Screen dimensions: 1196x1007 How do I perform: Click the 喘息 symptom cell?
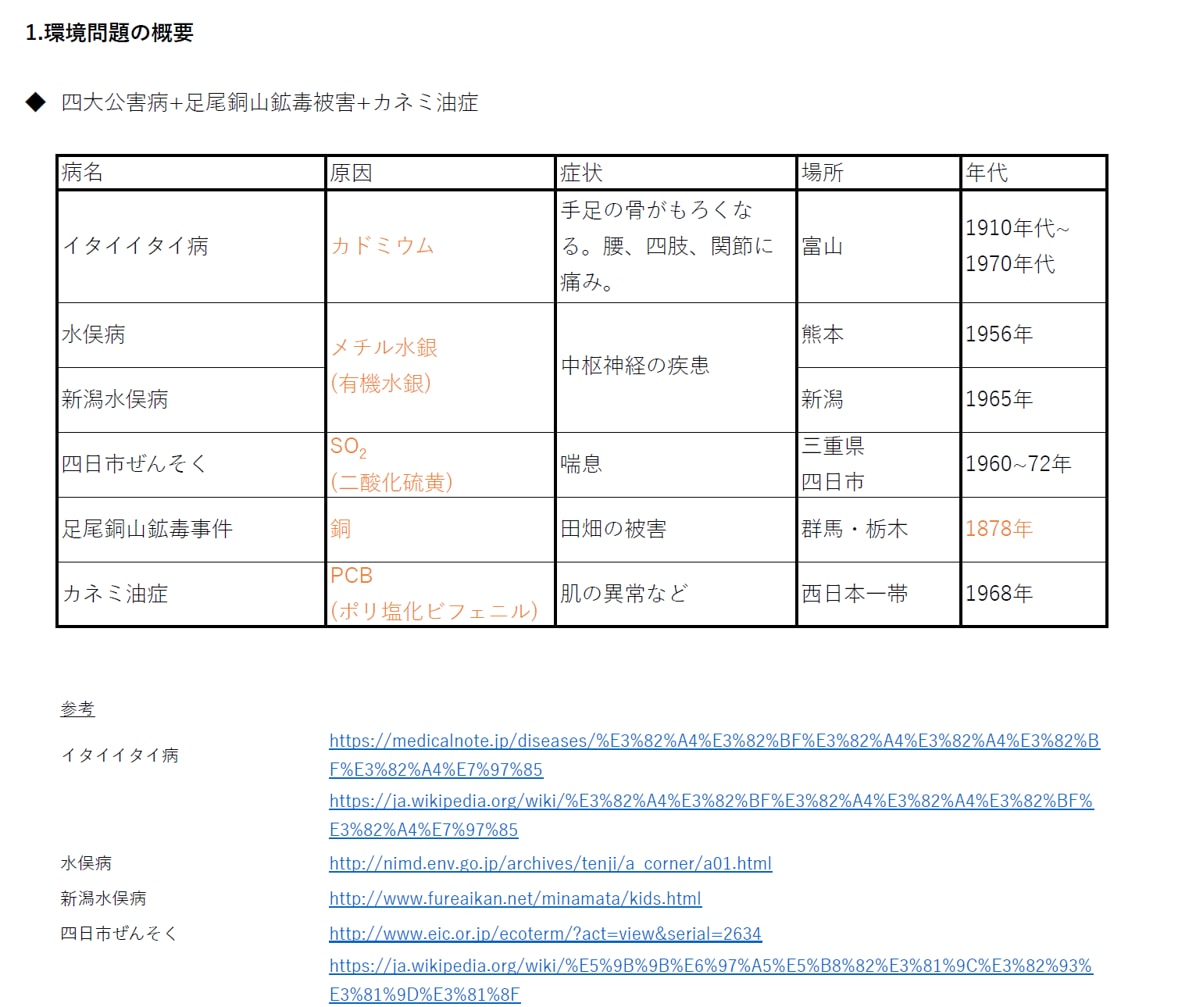pyautogui.click(x=676, y=465)
